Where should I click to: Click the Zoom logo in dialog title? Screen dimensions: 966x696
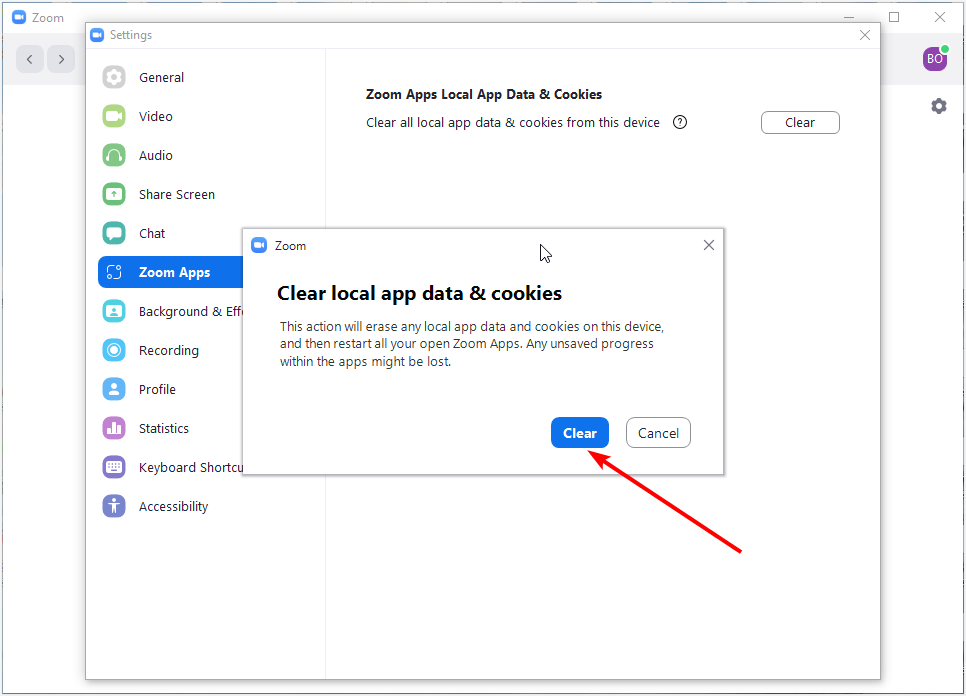tap(259, 245)
